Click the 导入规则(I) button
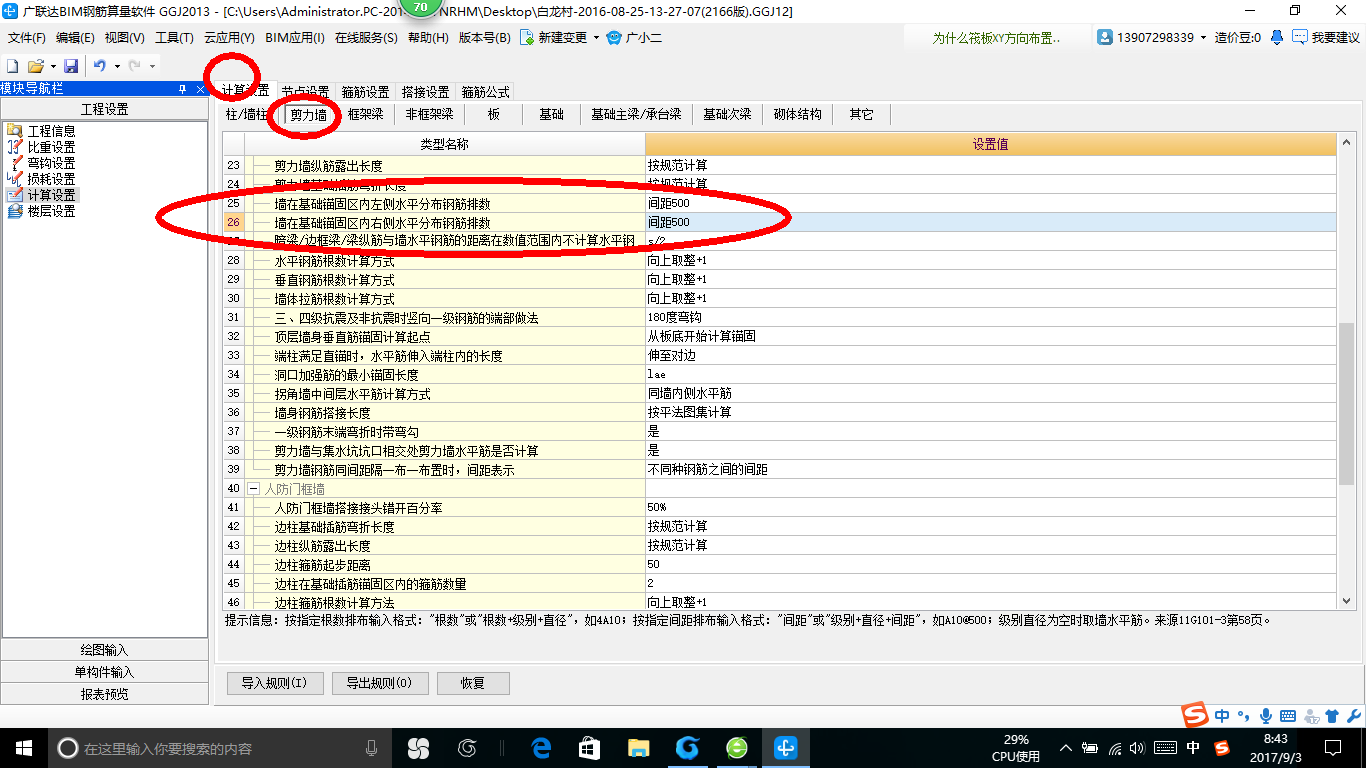 click(275, 683)
